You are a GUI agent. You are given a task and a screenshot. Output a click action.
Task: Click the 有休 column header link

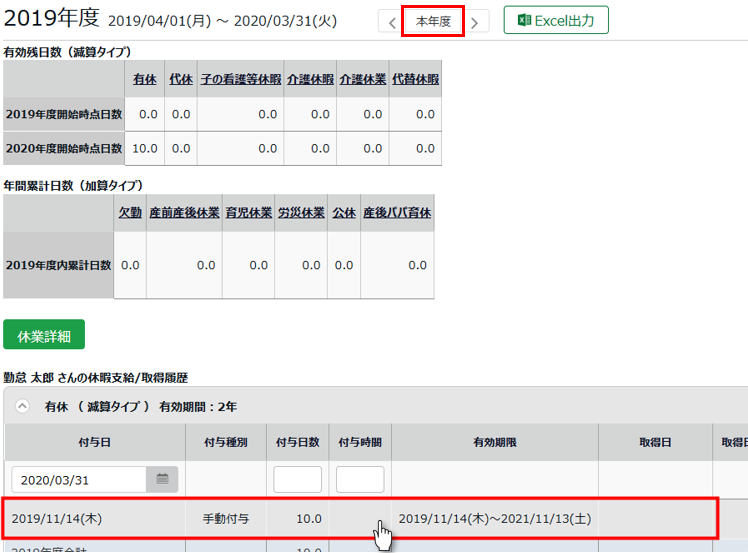point(145,79)
